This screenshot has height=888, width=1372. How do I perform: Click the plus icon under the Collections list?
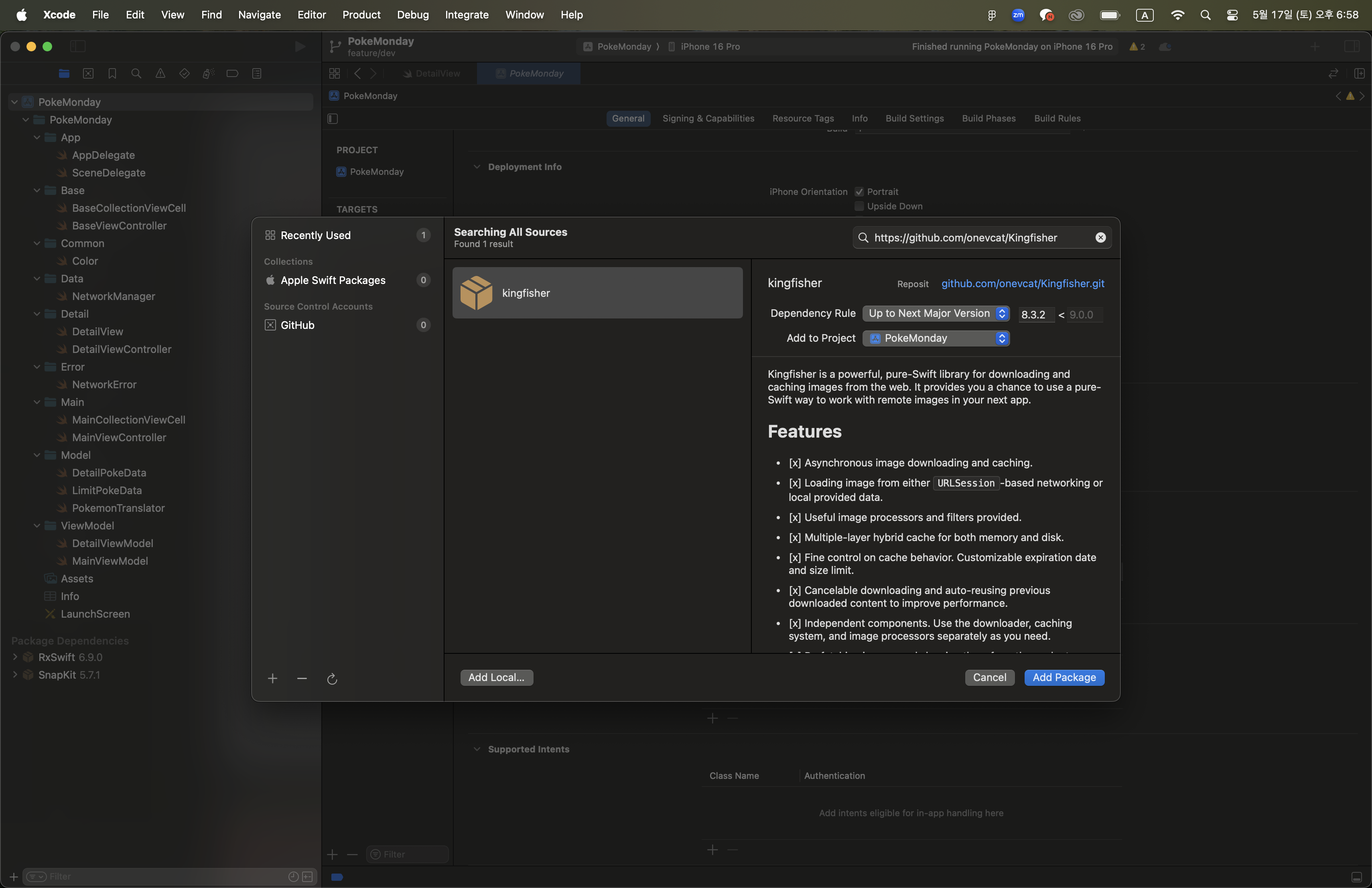(x=272, y=678)
